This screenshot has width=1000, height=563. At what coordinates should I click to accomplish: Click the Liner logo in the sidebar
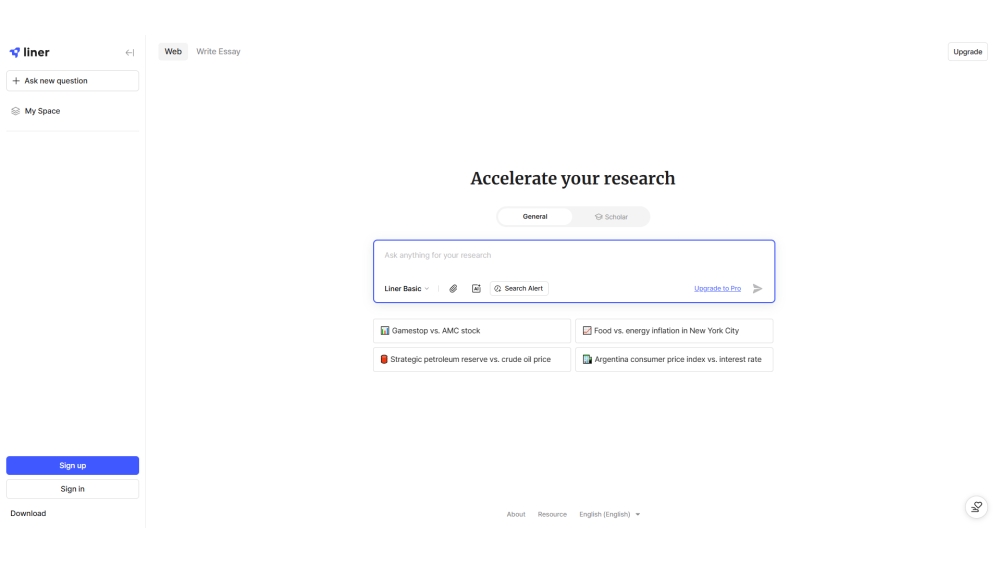point(30,52)
